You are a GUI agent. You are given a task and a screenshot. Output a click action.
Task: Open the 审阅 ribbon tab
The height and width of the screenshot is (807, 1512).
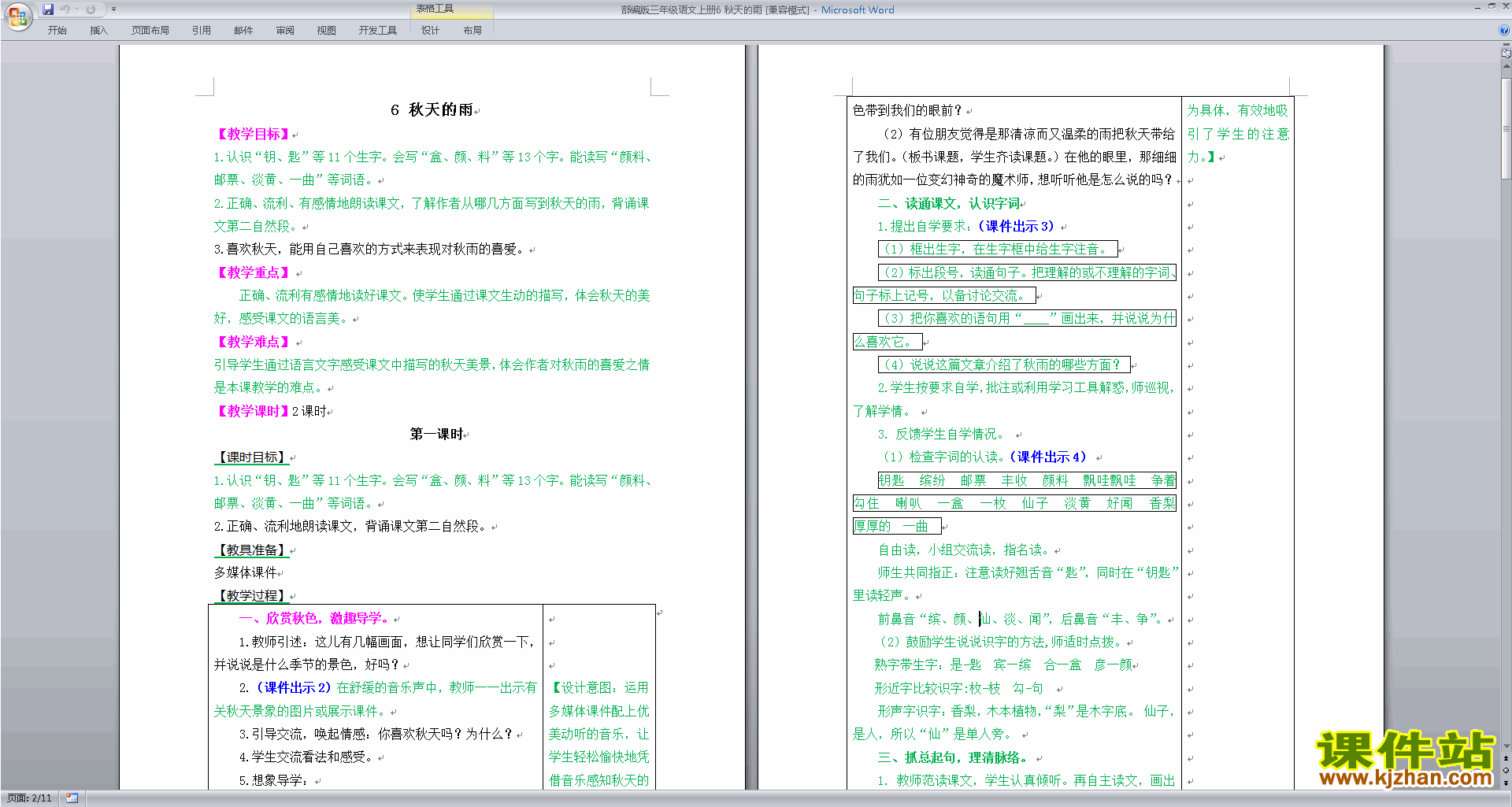tap(285, 30)
